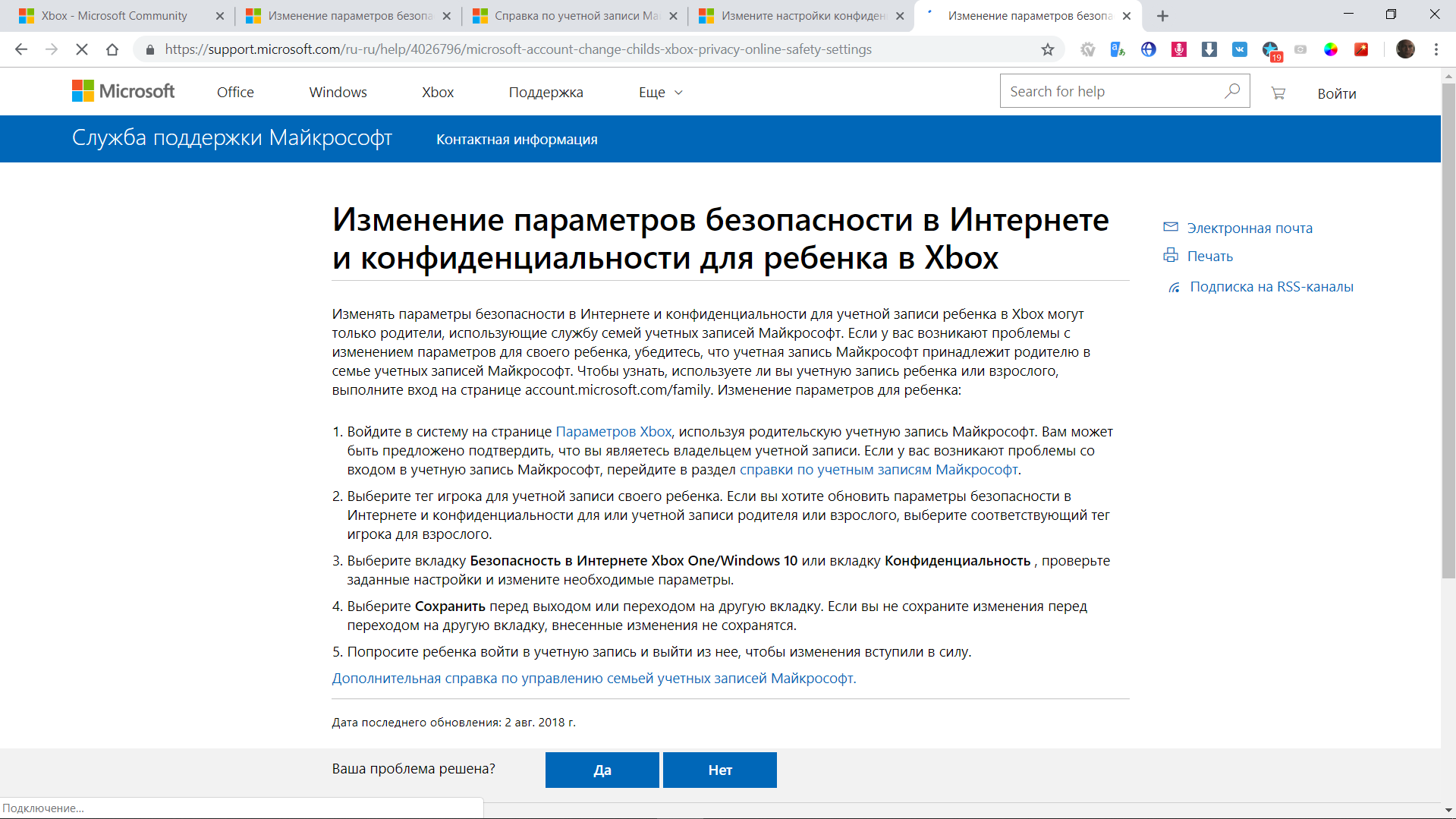Click the scrollbar up arrow
The height and width of the screenshot is (819, 1456).
click(x=1448, y=76)
